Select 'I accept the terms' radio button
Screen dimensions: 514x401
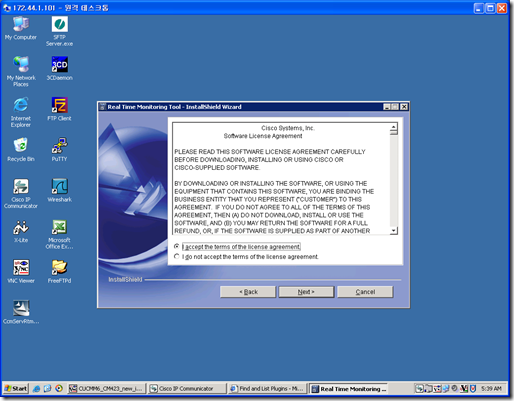(177, 246)
